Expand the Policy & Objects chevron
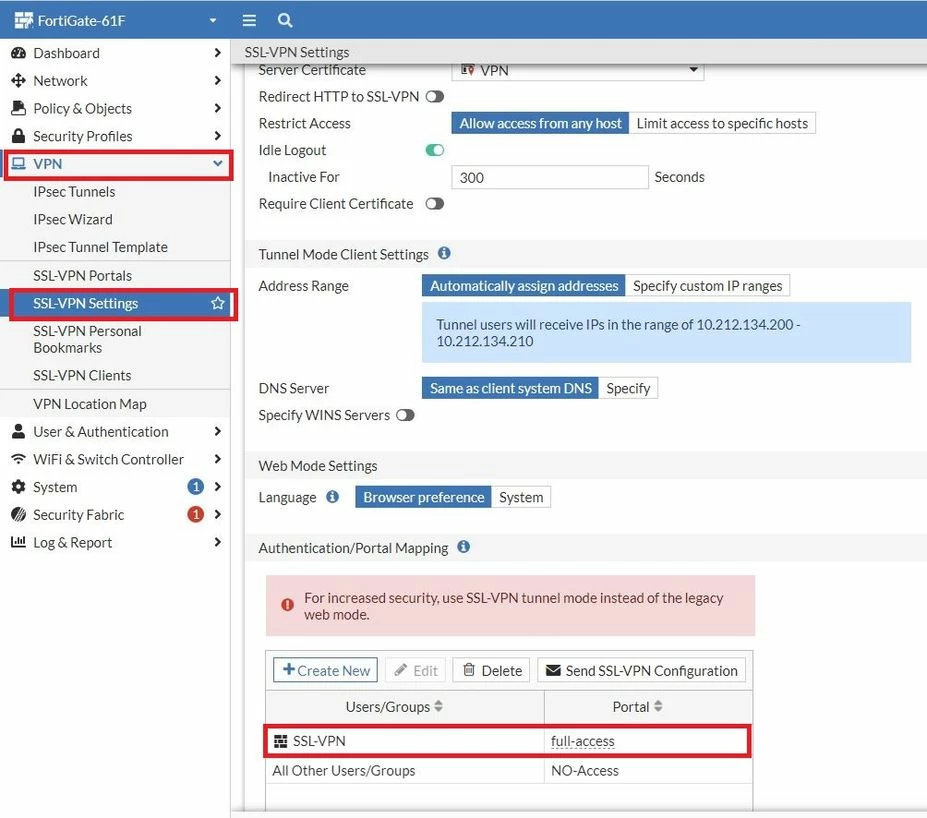927x818 pixels. [218, 108]
